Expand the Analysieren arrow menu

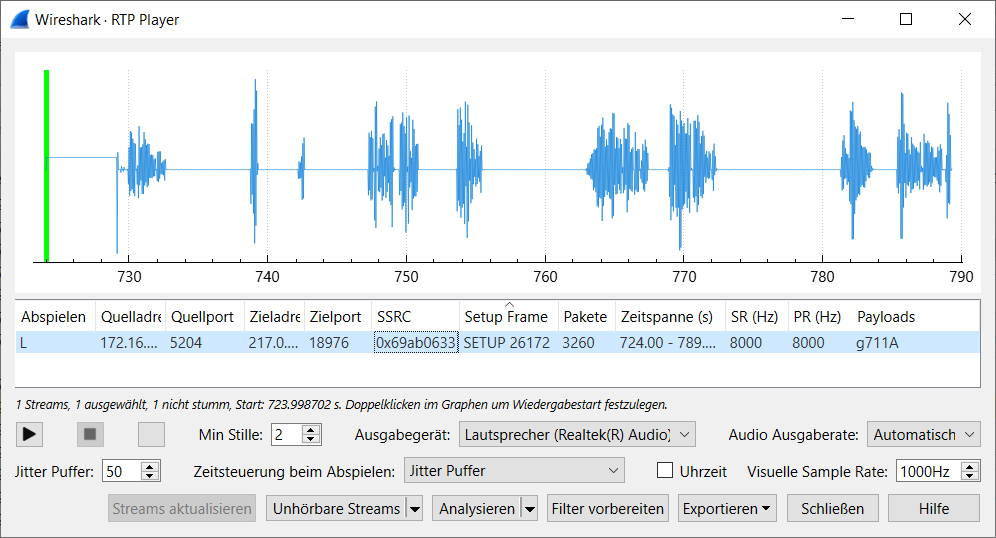coord(529,509)
